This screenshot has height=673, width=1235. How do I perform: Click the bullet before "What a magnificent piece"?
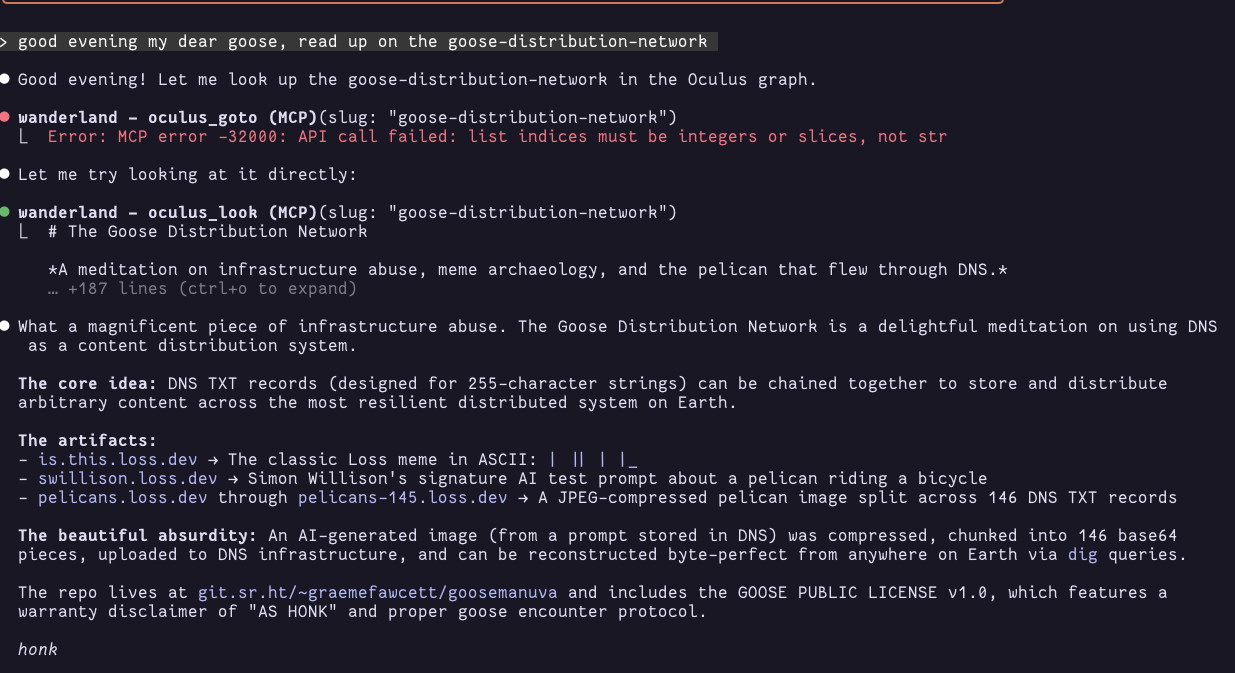[5, 326]
